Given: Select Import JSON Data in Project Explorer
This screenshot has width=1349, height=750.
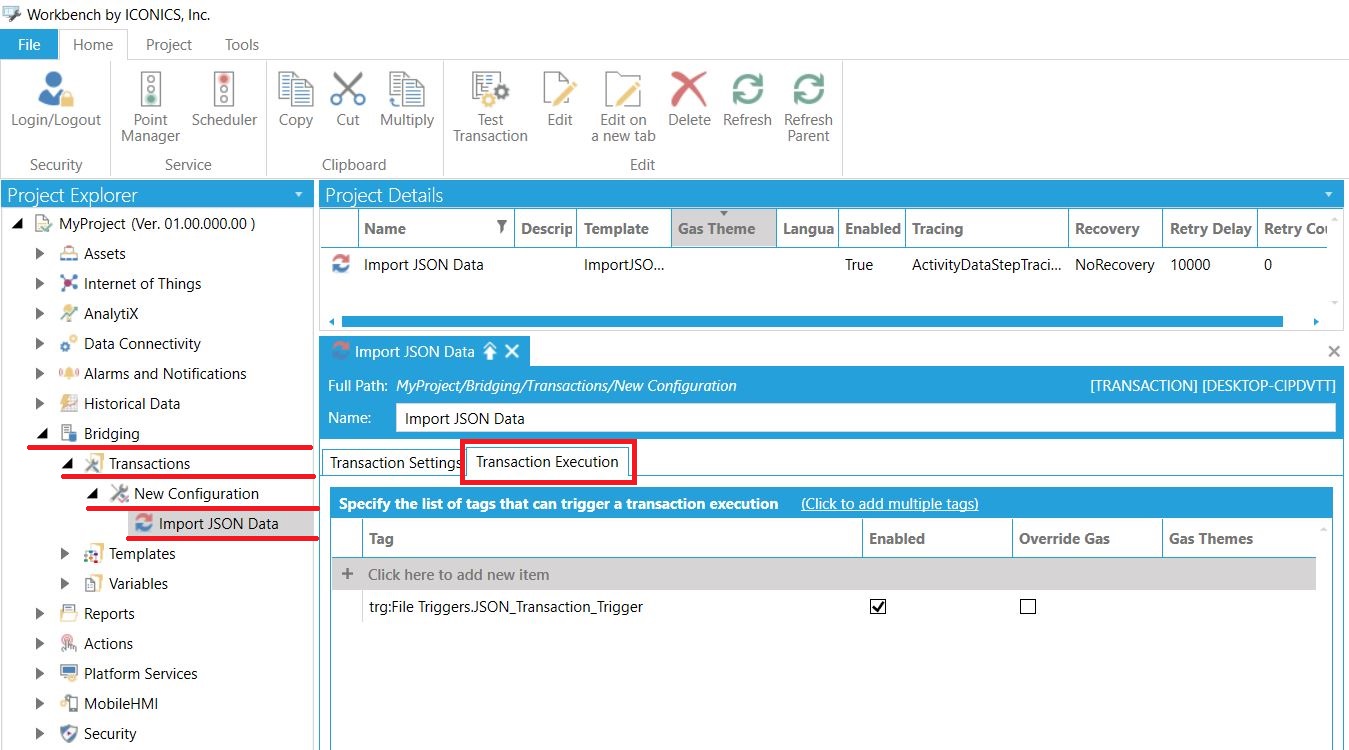Looking at the screenshot, I should pyautogui.click(x=219, y=524).
